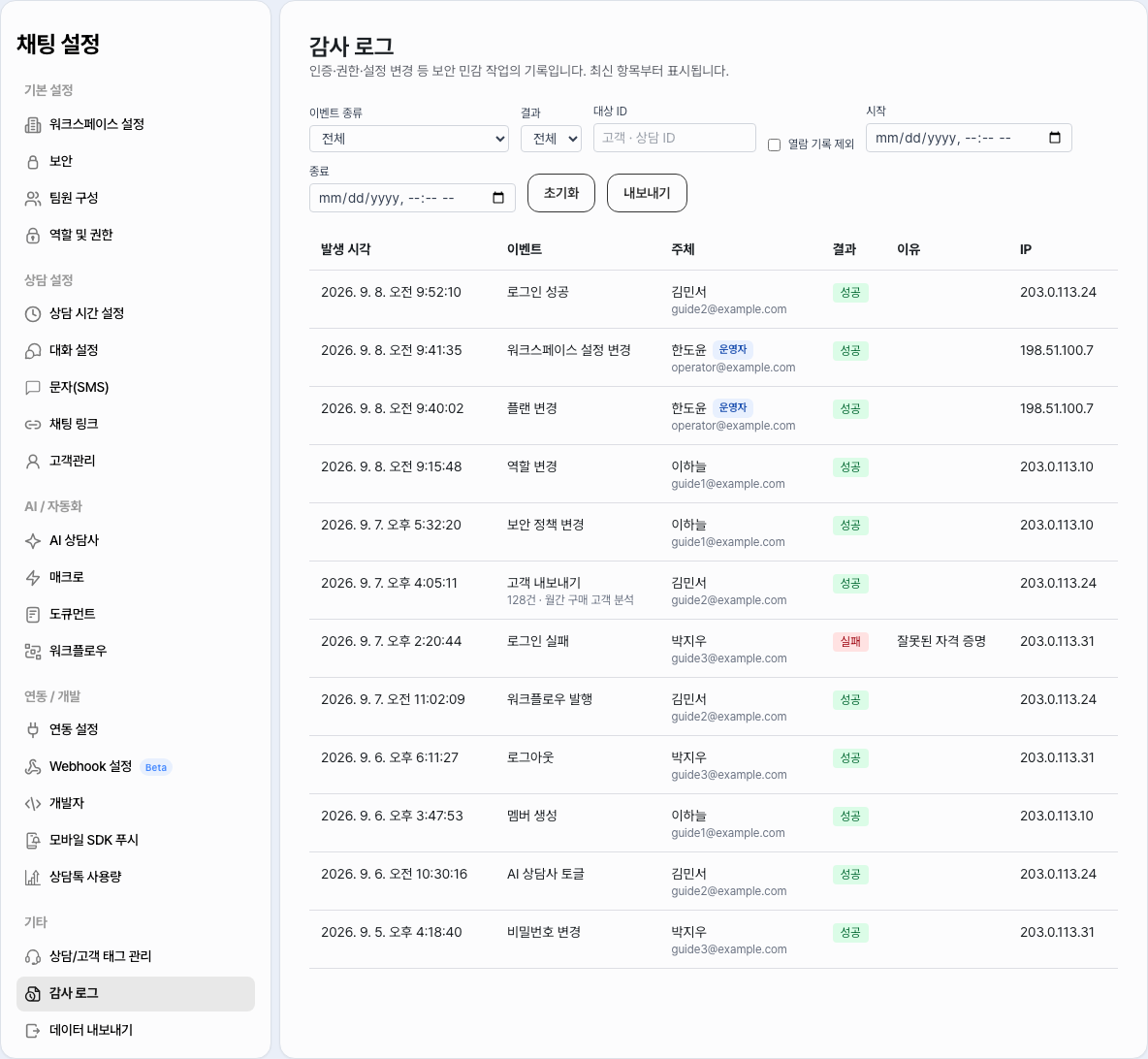Image resolution: width=1148 pixels, height=1059 pixels.
Task: Click the 팀원 구성 people icon
Action: click(x=33, y=199)
